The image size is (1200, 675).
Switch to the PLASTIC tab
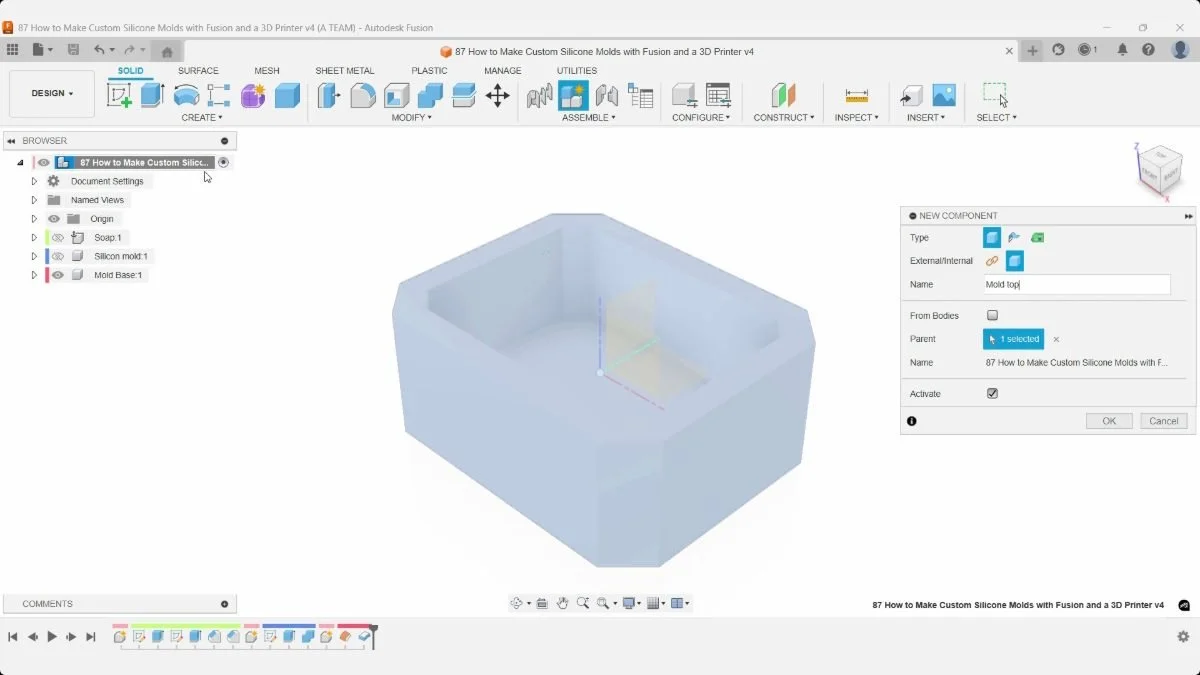tap(429, 71)
